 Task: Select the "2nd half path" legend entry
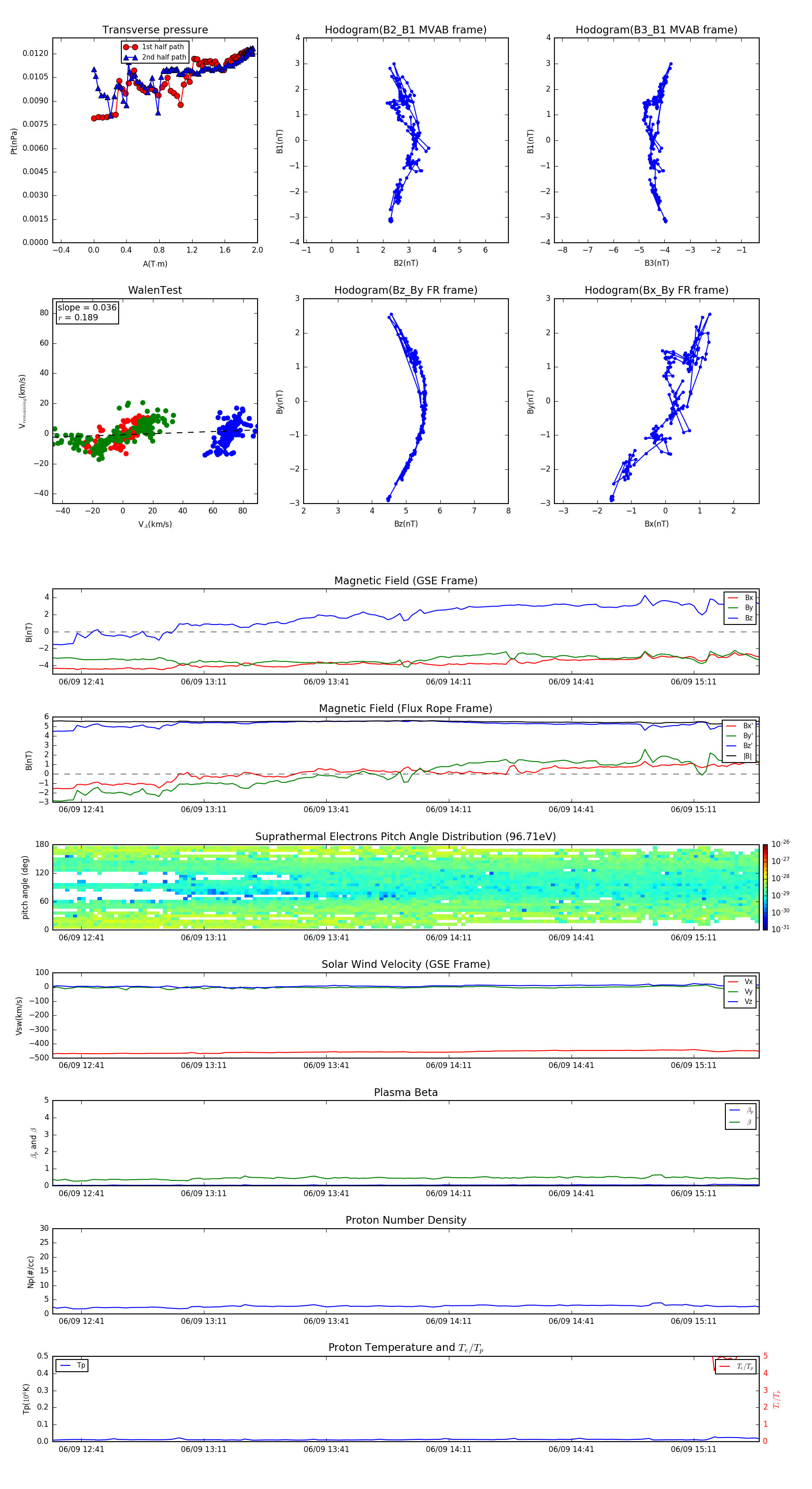click(155, 57)
